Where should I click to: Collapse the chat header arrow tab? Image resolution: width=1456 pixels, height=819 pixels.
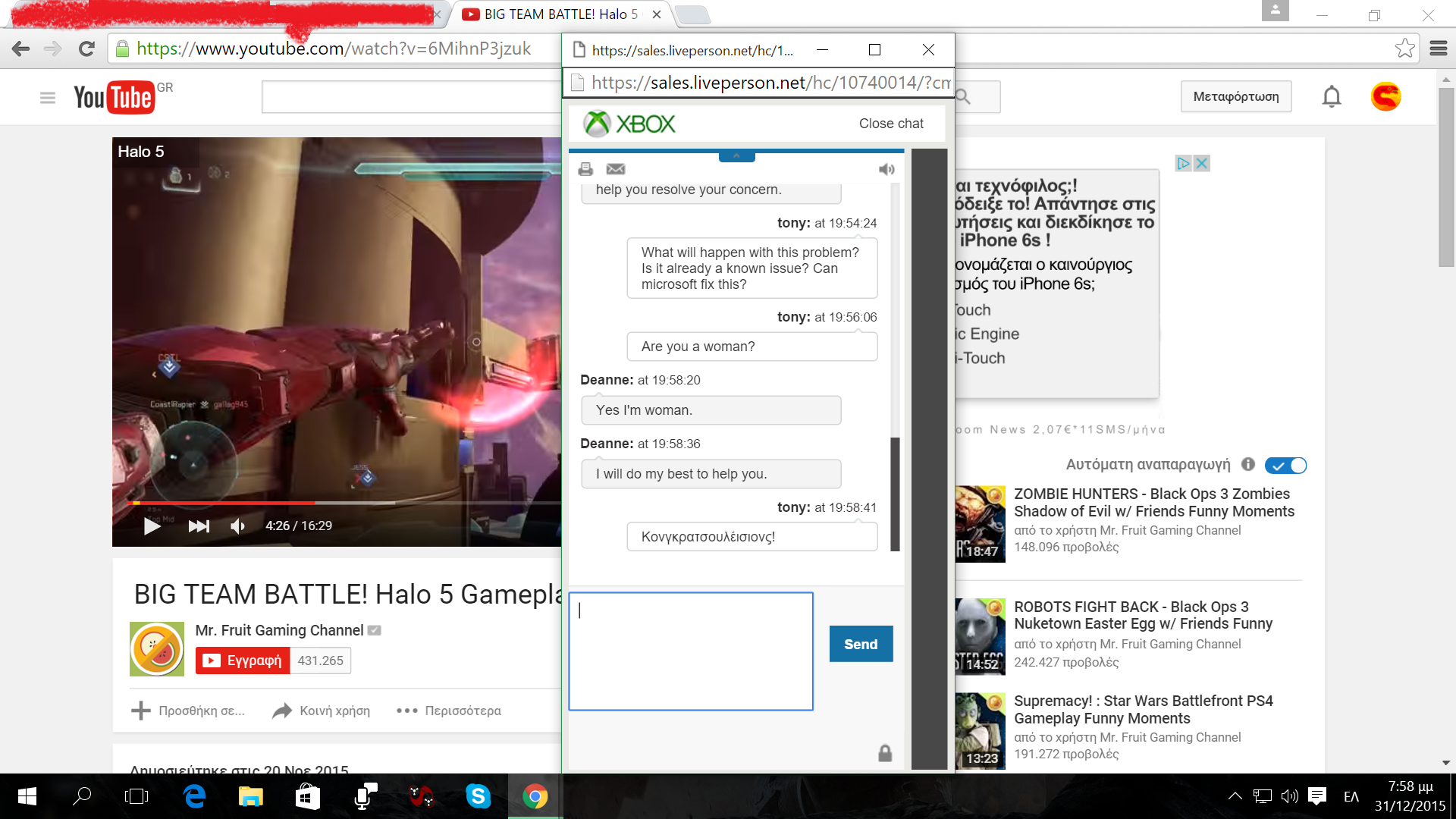(736, 156)
